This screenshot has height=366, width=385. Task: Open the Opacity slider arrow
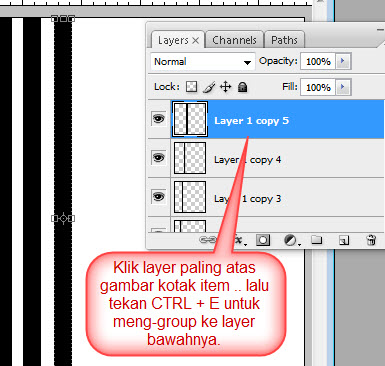pyautogui.click(x=343, y=61)
